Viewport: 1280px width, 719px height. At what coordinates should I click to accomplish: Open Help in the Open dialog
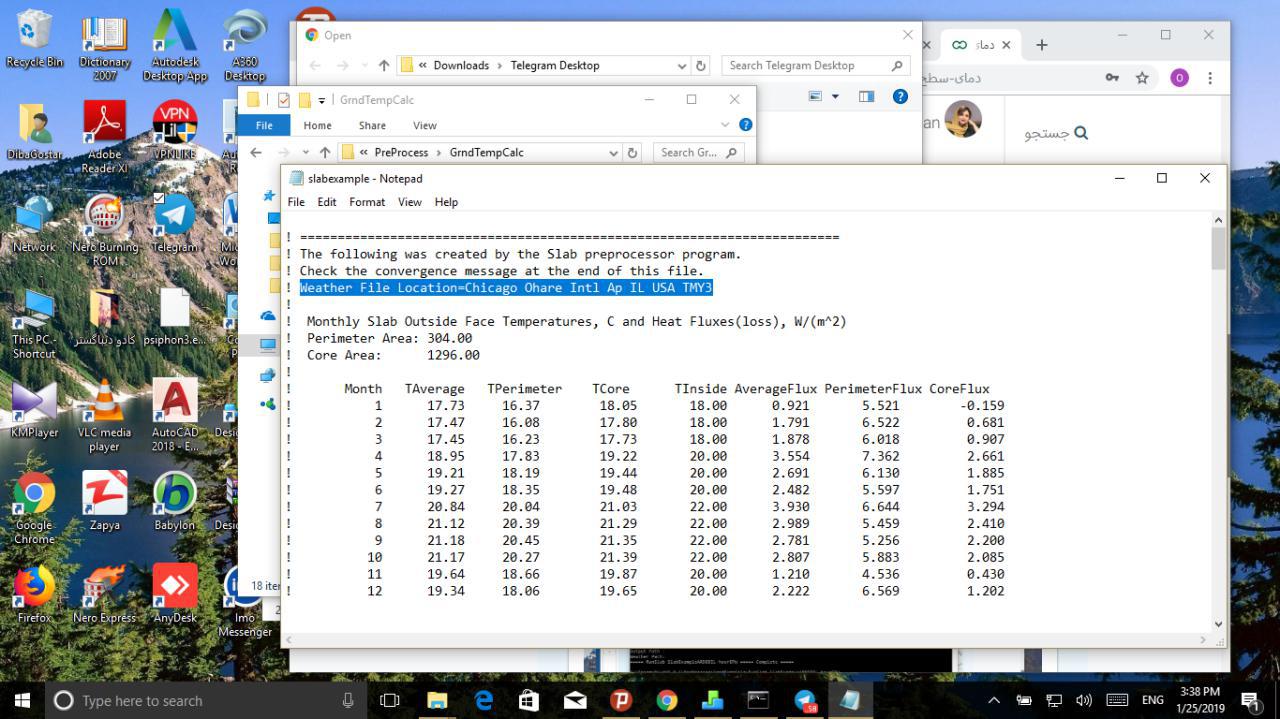[x=900, y=97]
